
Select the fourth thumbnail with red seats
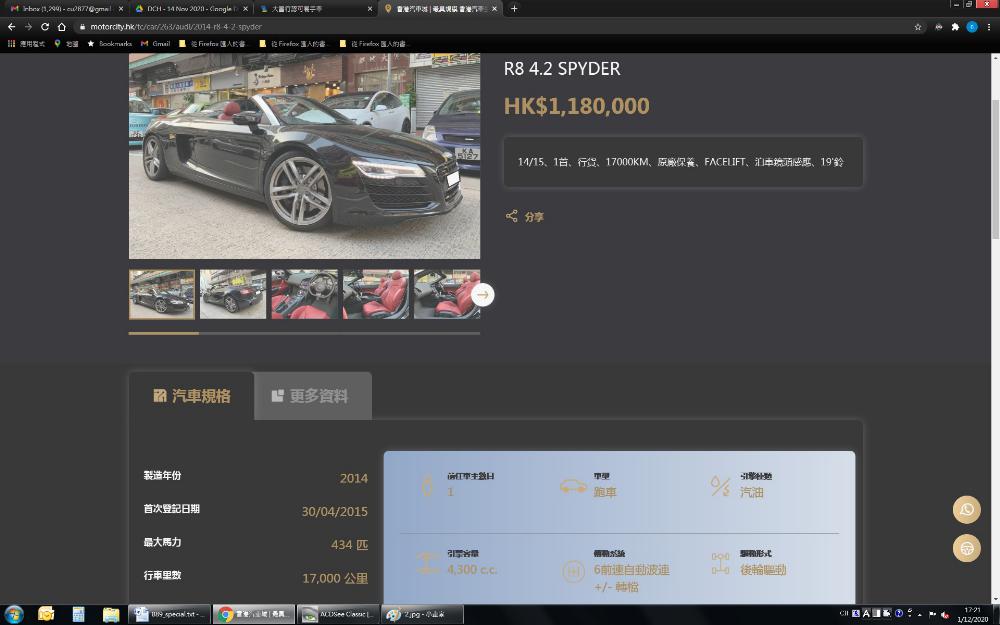click(376, 294)
